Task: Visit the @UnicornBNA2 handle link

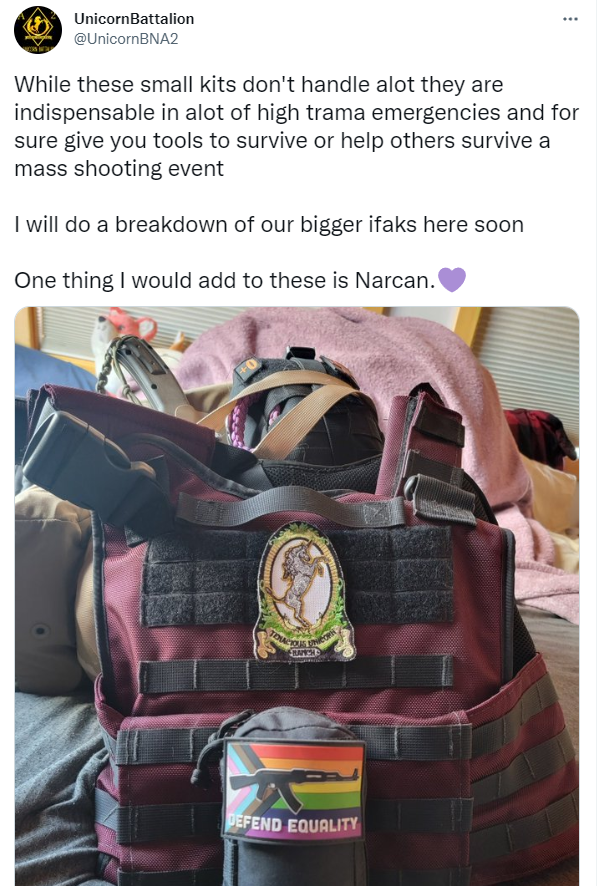Action: pyautogui.click(x=126, y=38)
